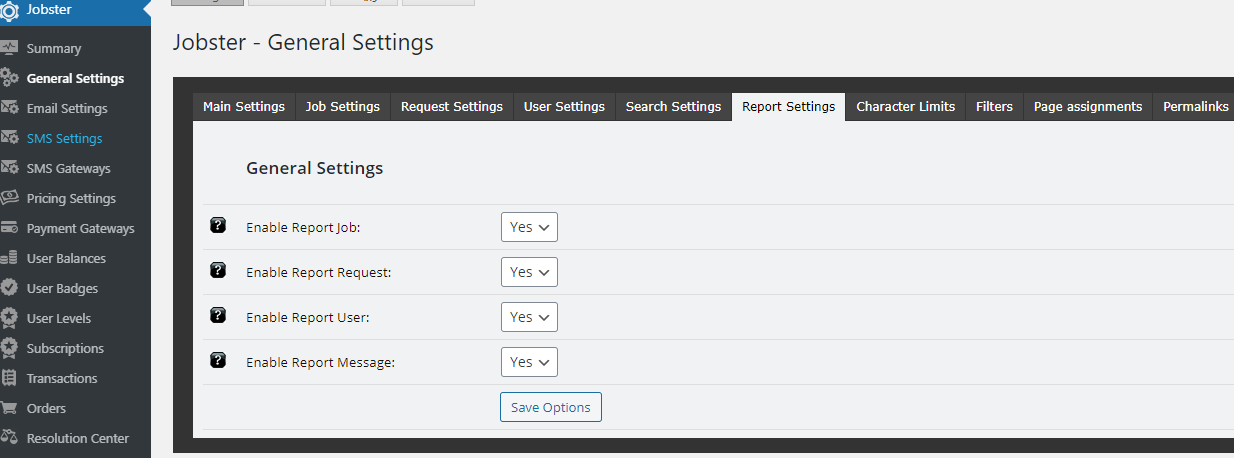The width and height of the screenshot is (1234, 458).
Task: Click the Enable Report Request label
Action: coord(319,273)
